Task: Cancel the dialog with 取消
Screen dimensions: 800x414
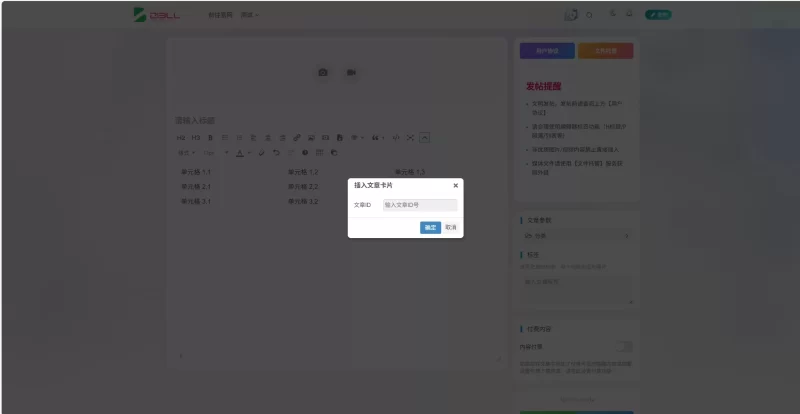Action: (451, 228)
